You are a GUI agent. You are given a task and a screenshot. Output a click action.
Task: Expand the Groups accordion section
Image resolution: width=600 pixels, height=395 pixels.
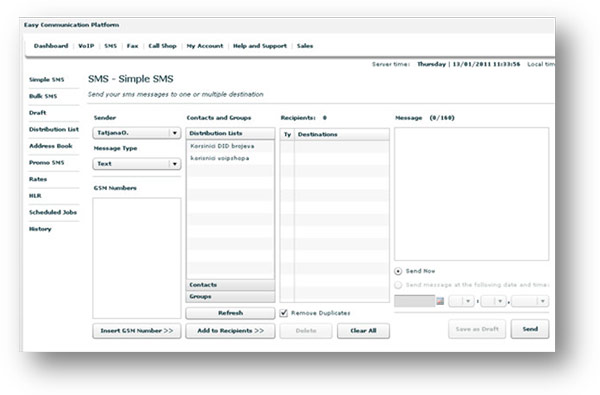(x=230, y=297)
